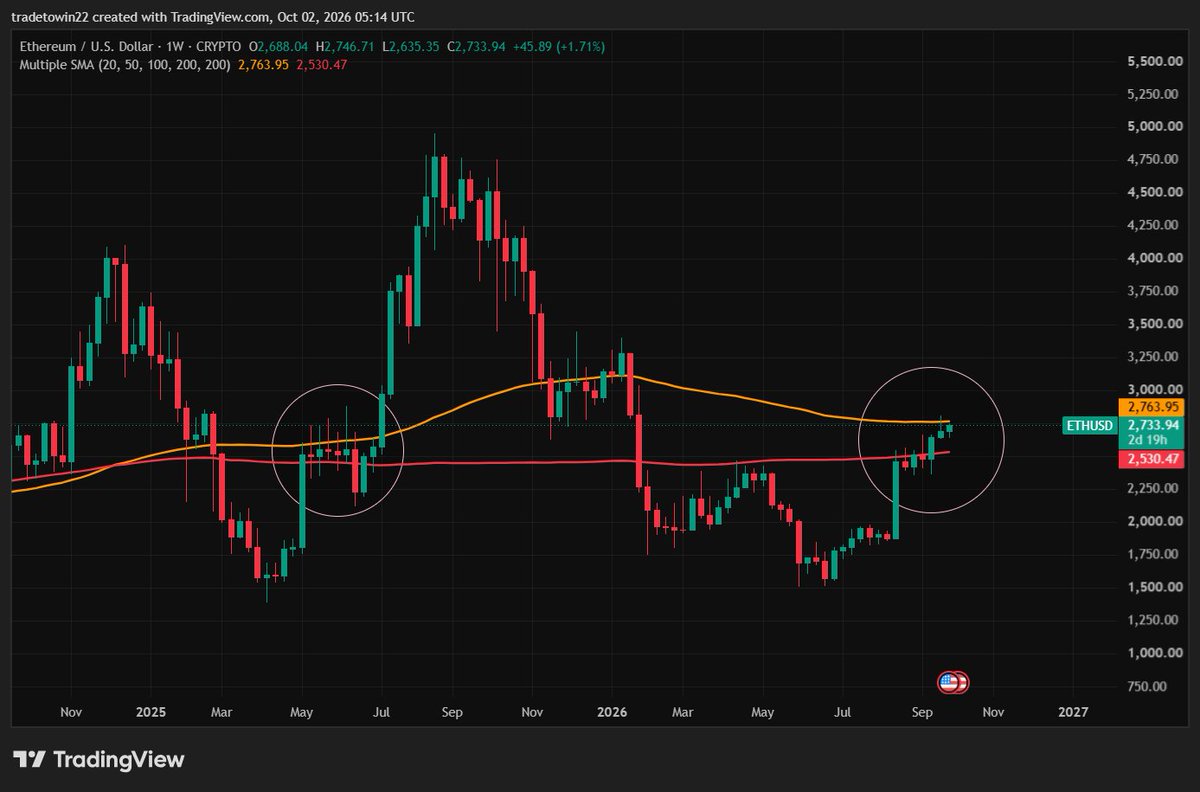
Task: Select the high value "H2,746.71"
Action: point(345,47)
